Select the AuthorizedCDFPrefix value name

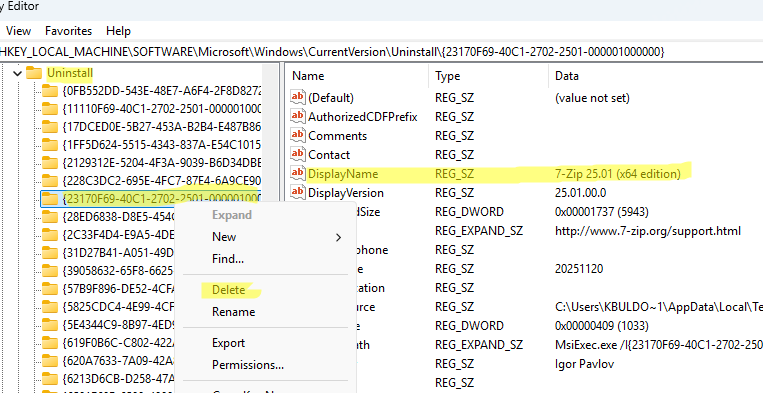363,117
